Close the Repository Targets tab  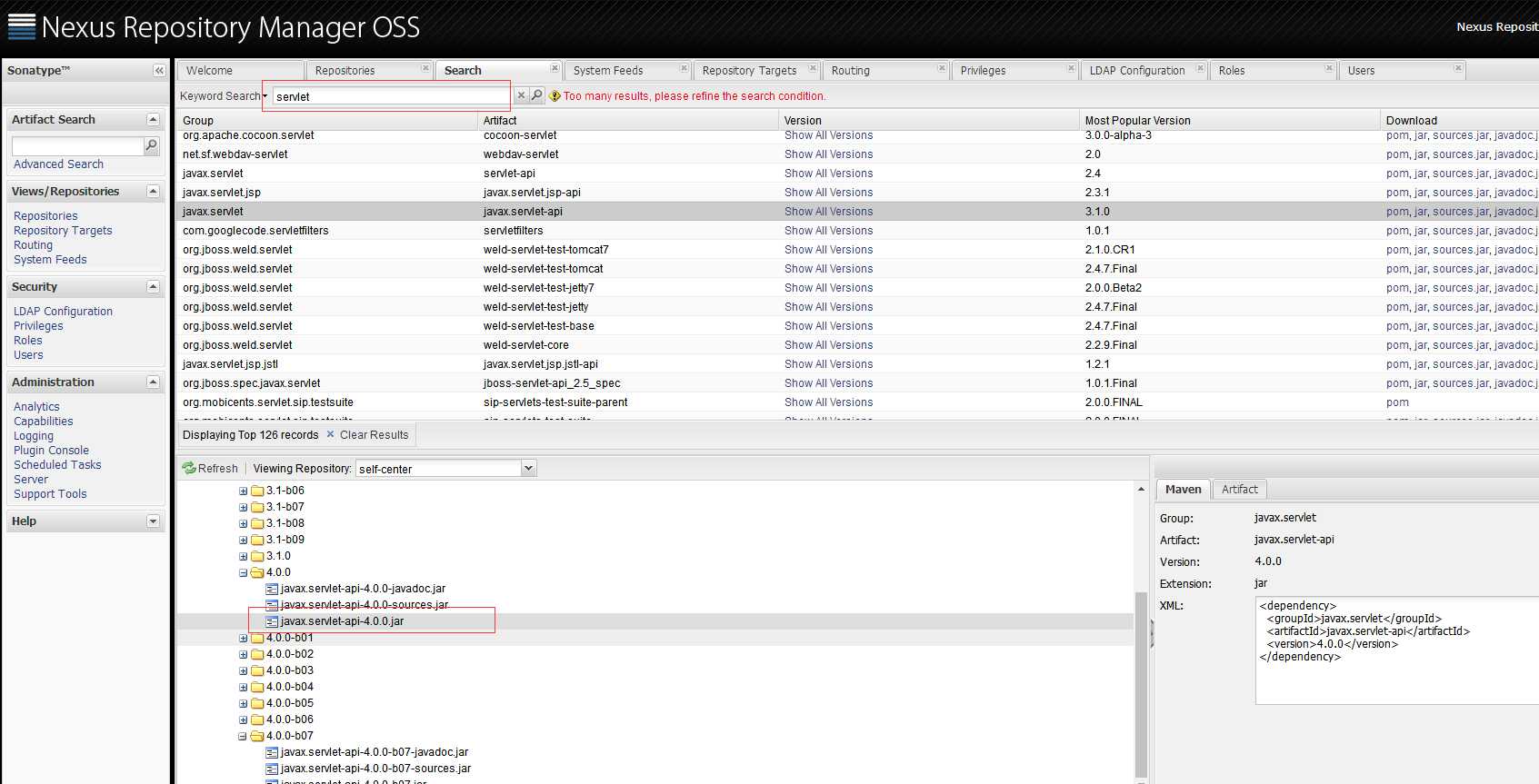click(813, 68)
